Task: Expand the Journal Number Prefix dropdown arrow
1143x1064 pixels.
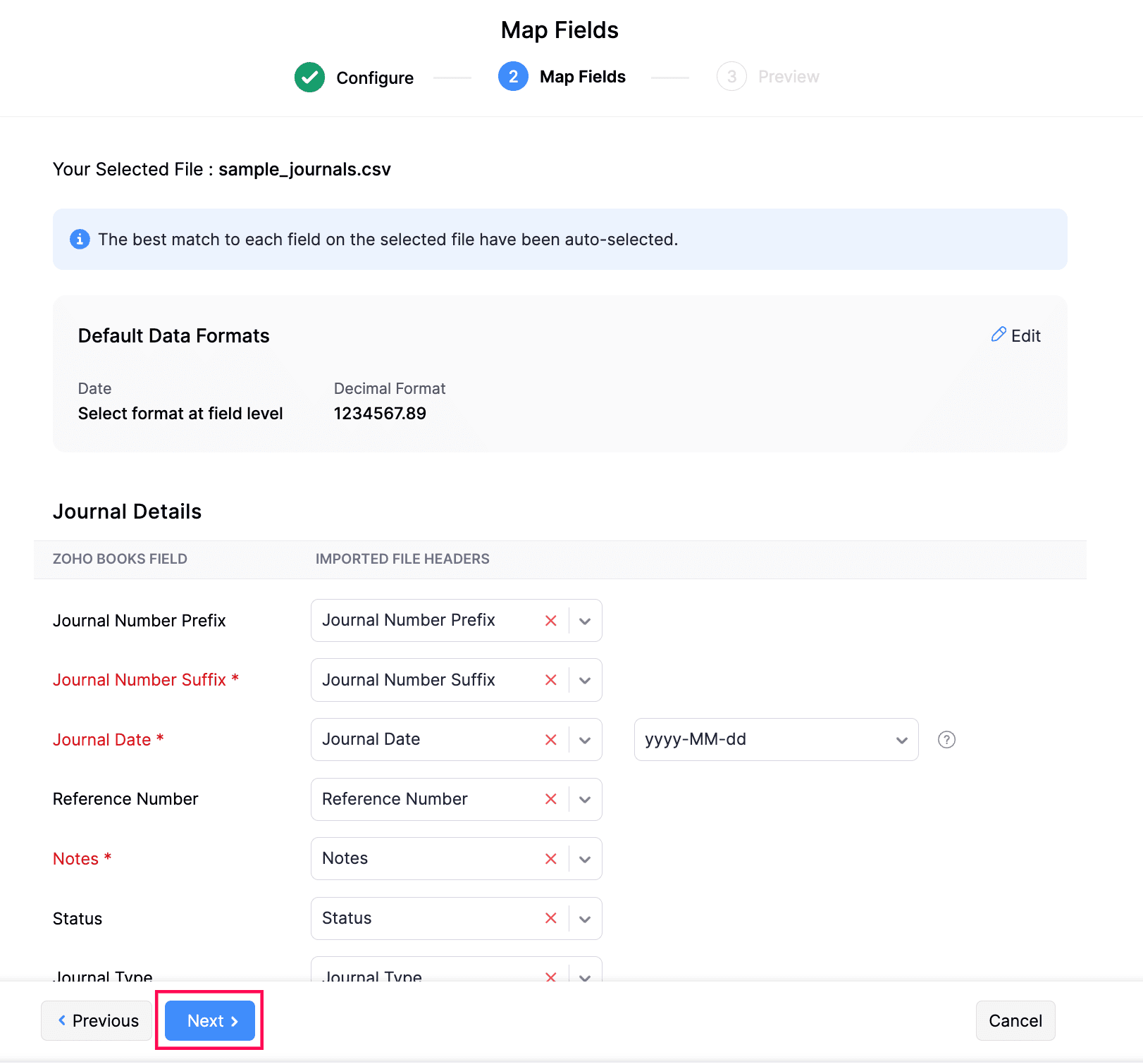Action: [585, 621]
